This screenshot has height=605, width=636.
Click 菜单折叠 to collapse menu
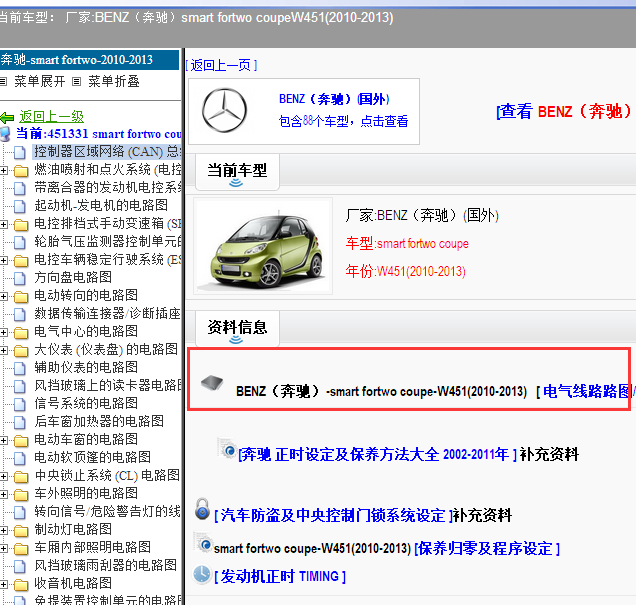114,82
